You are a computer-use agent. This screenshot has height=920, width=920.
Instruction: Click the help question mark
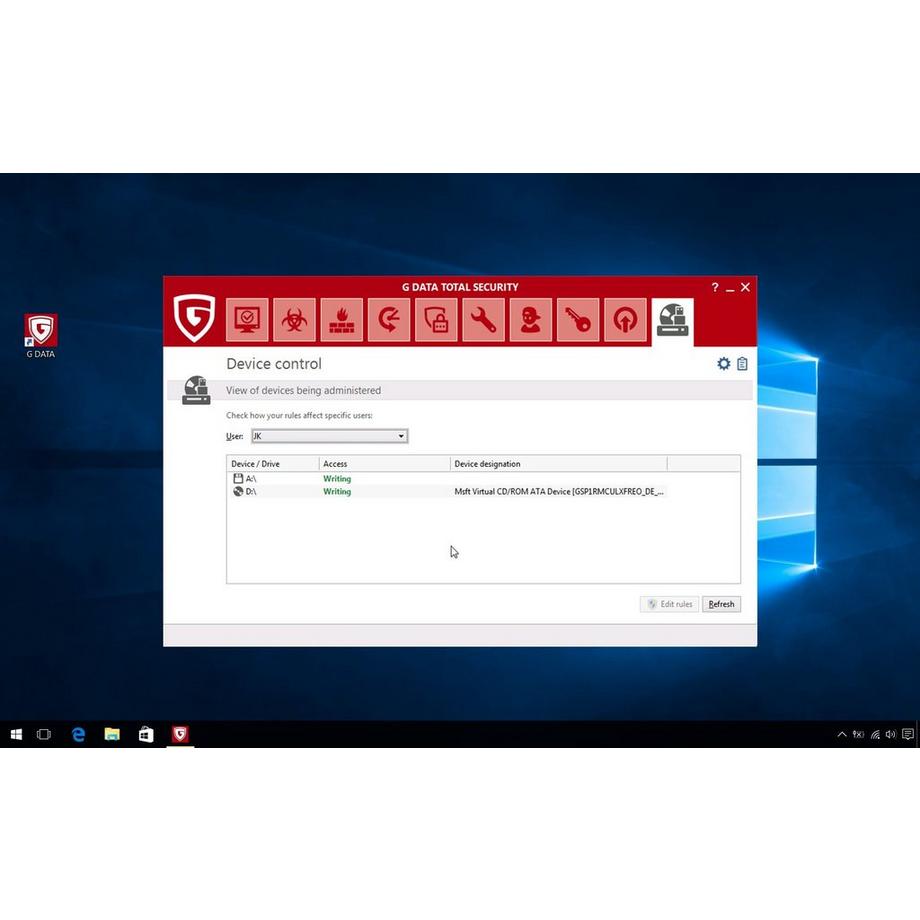[x=714, y=287]
